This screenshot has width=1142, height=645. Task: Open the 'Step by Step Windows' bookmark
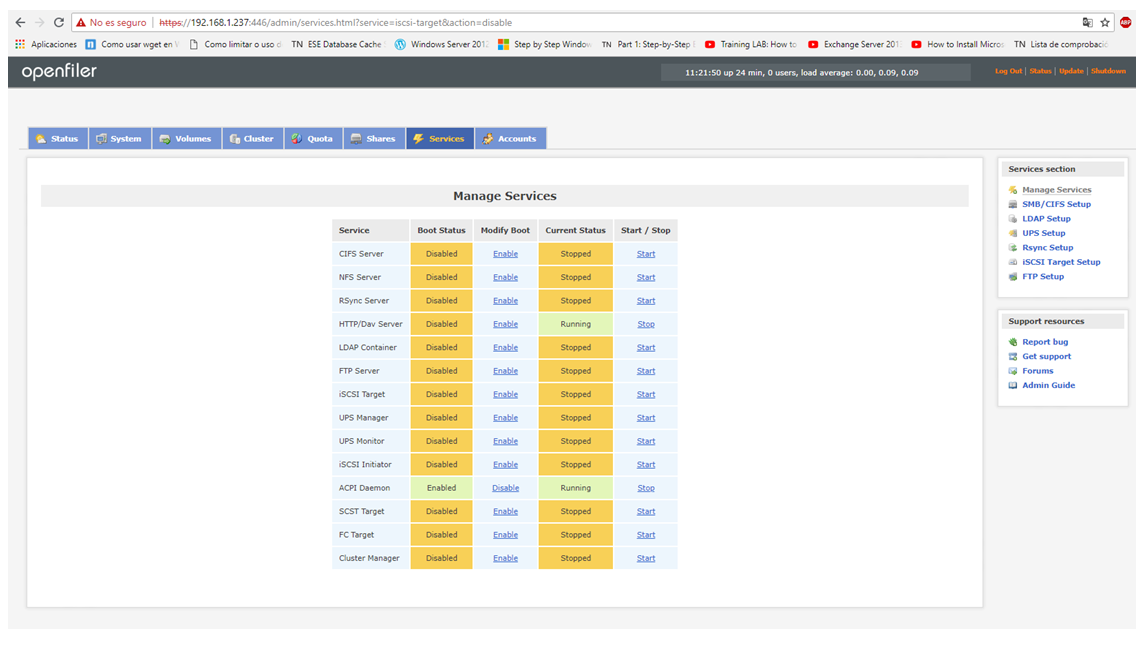[545, 44]
